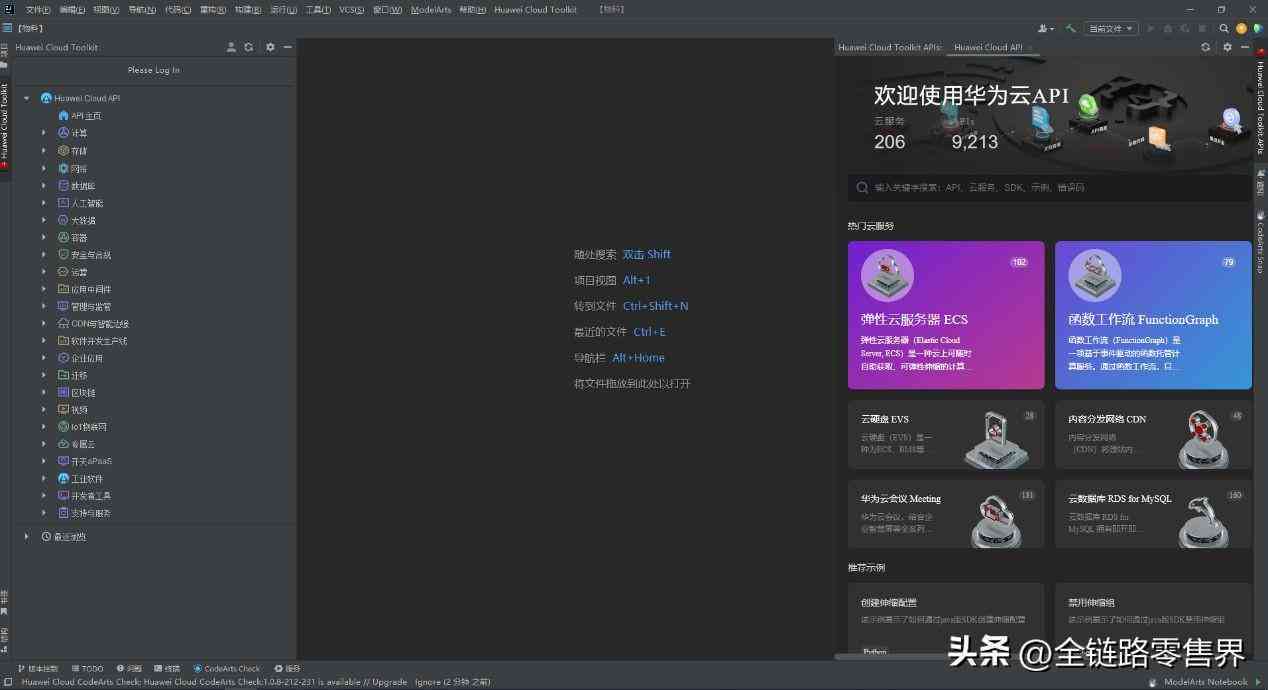Image resolution: width=1268 pixels, height=690 pixels.
Task: Open the Huawei Cloud Toolkit left sidebar tab
Action: [x=4, y=125]
